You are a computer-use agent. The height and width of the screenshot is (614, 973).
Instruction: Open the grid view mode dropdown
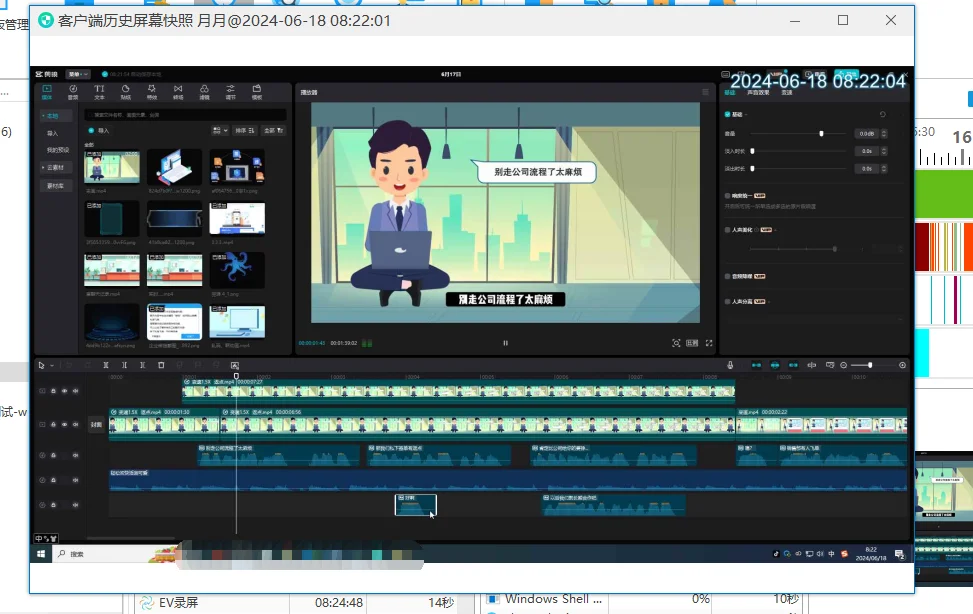pyautogui.click(x=220, y=130)
